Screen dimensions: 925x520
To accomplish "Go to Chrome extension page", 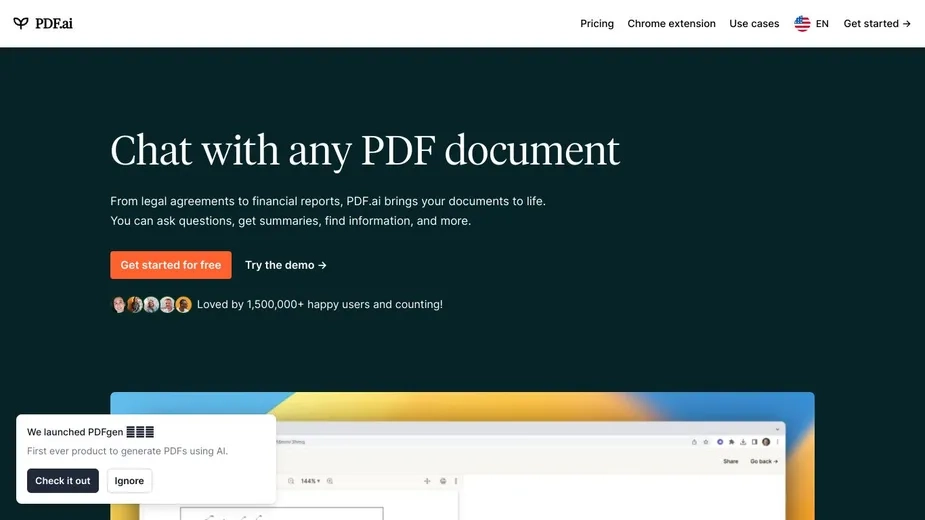I will point(671,24).
